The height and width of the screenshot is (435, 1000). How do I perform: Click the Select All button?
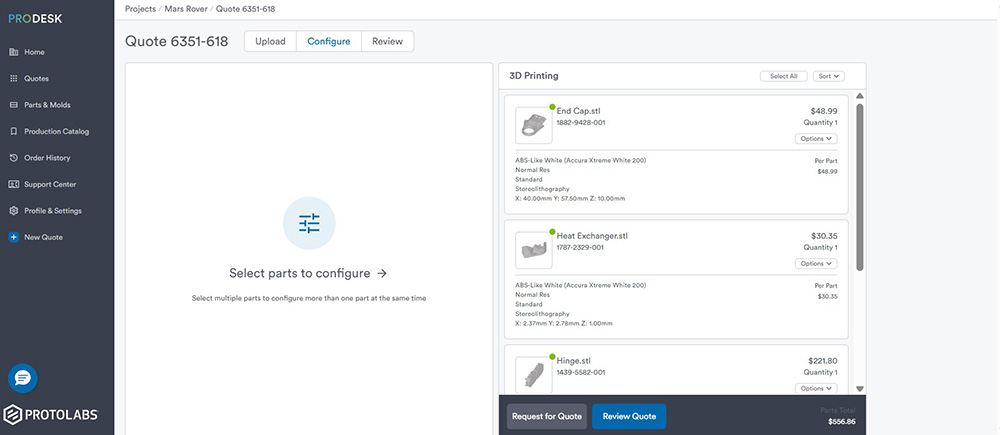783,76
